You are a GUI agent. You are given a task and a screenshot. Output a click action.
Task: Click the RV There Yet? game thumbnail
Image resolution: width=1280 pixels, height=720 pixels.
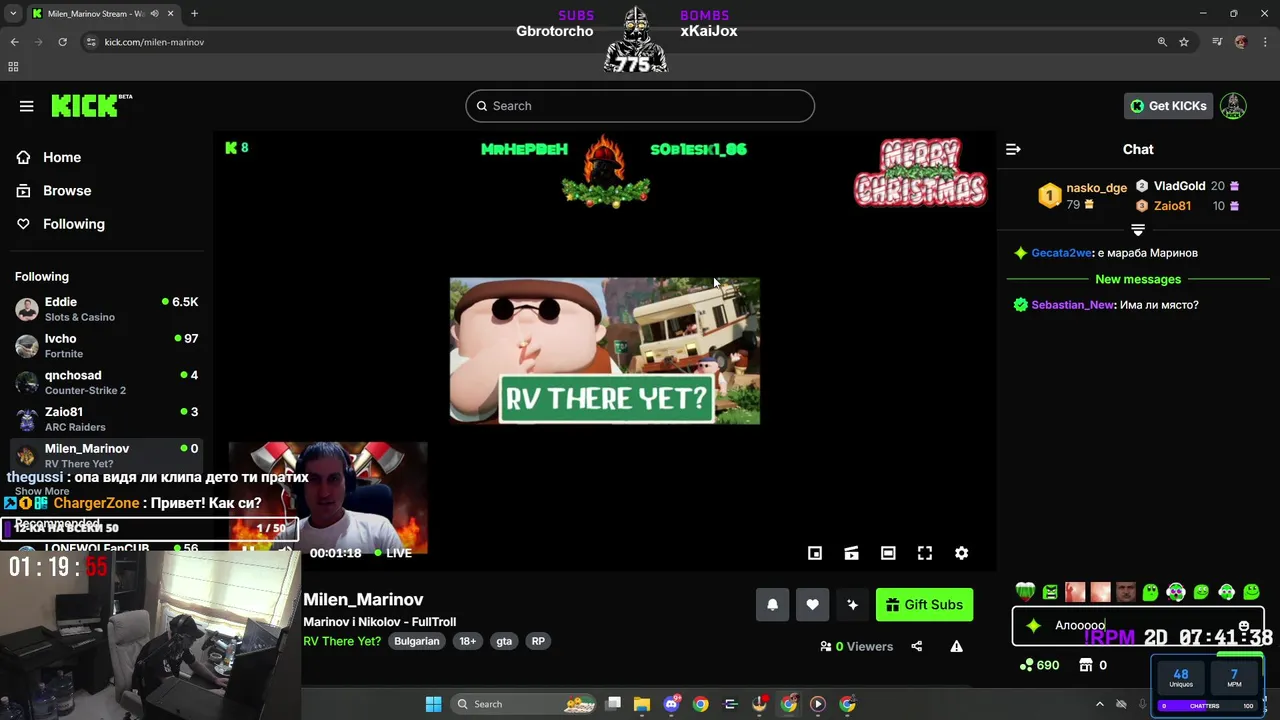604,351
